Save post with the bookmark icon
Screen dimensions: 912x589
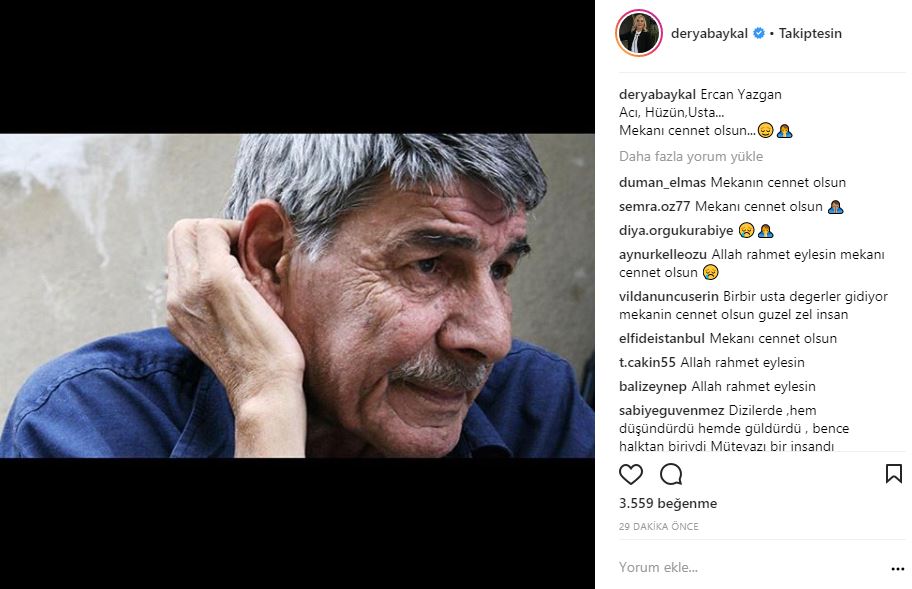(x=893, y=474)
